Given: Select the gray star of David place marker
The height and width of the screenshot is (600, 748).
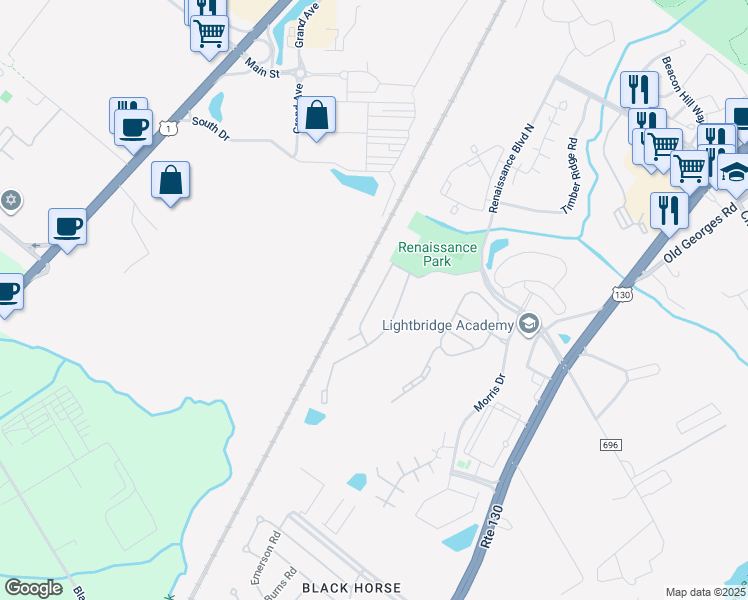Looking at the screenshot, I should pos(11,200).
